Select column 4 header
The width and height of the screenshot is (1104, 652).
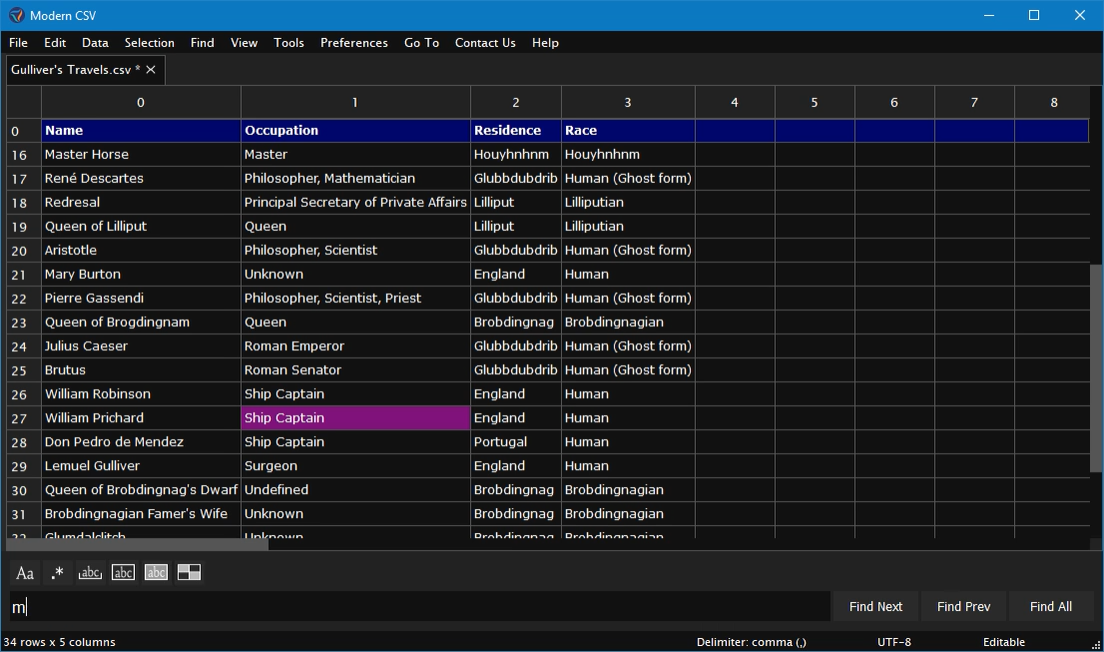click(x=735, y=103)
